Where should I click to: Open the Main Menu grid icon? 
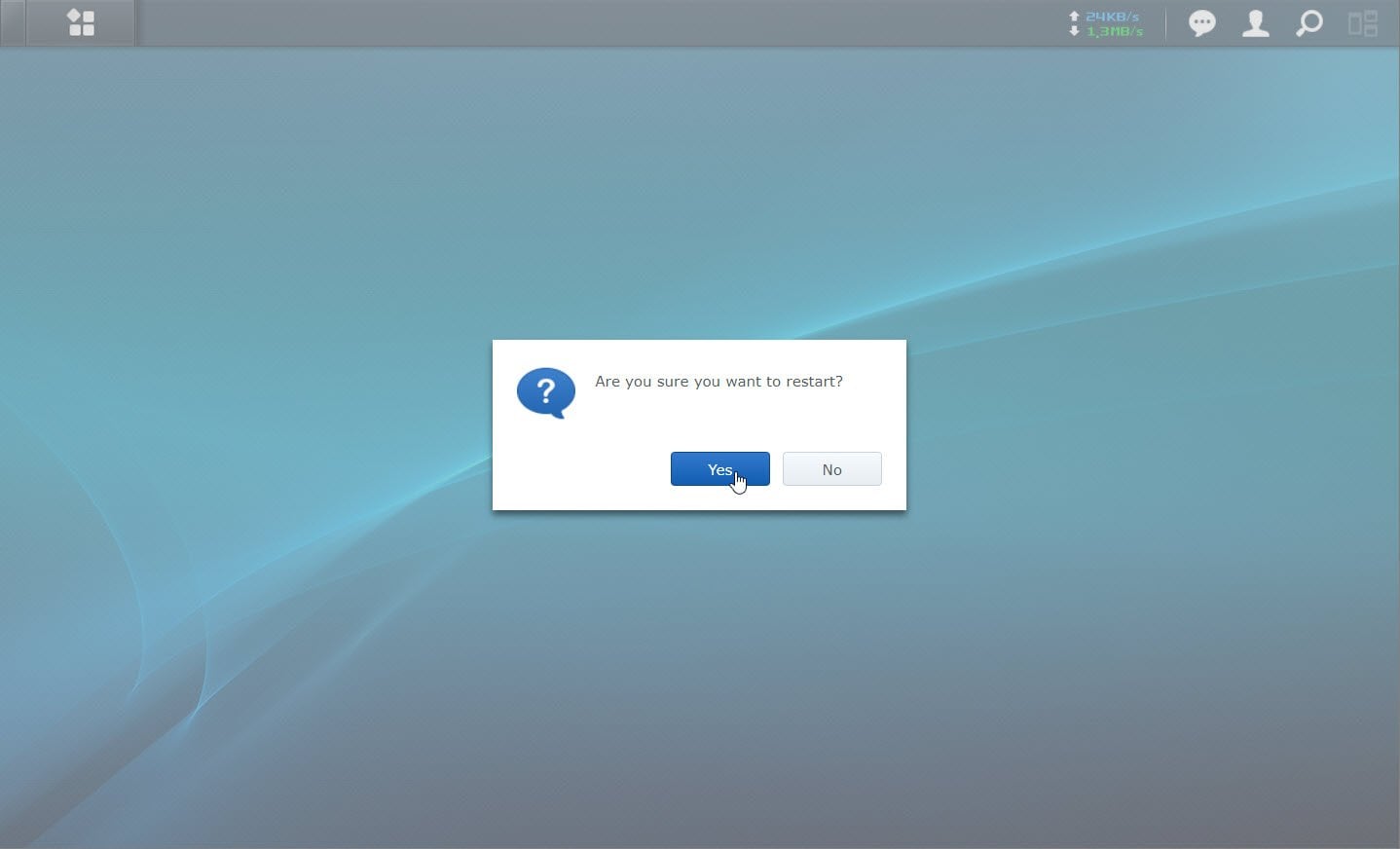pos(81,22)
